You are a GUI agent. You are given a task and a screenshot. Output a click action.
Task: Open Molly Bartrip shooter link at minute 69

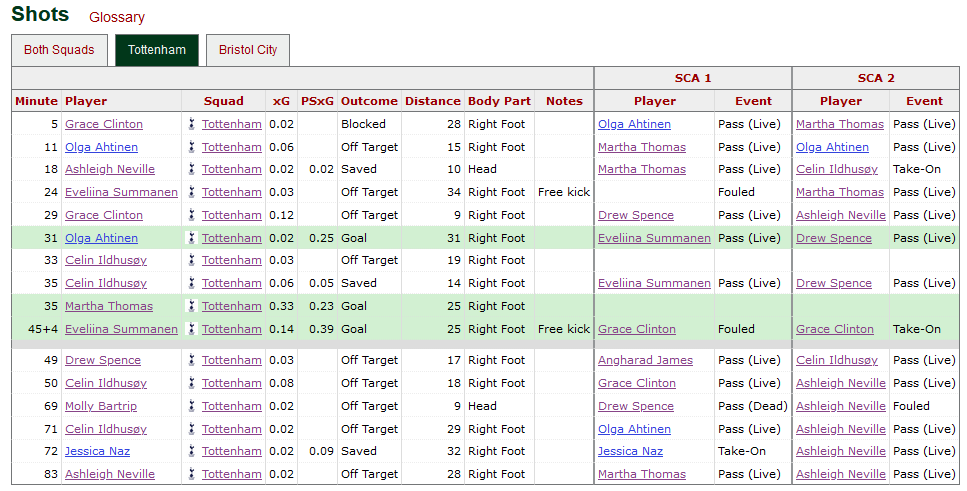click(101, 406)
